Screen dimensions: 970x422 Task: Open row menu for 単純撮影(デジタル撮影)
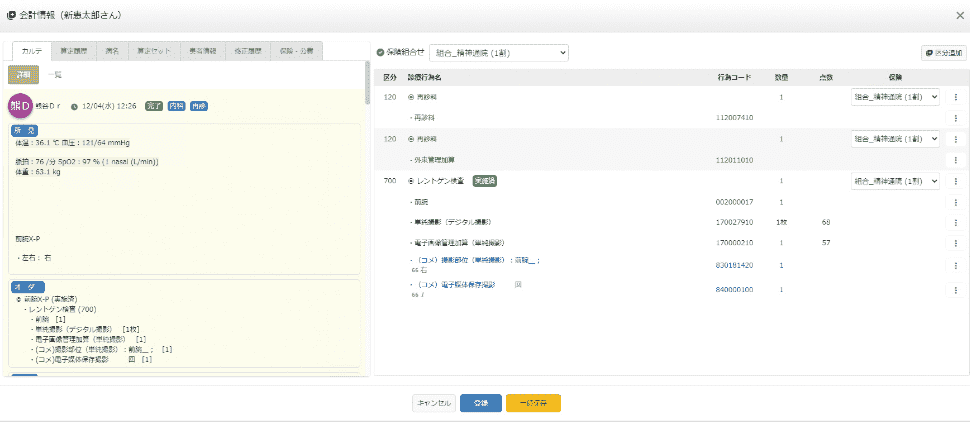pyautogui.click(x=955, y=222)
